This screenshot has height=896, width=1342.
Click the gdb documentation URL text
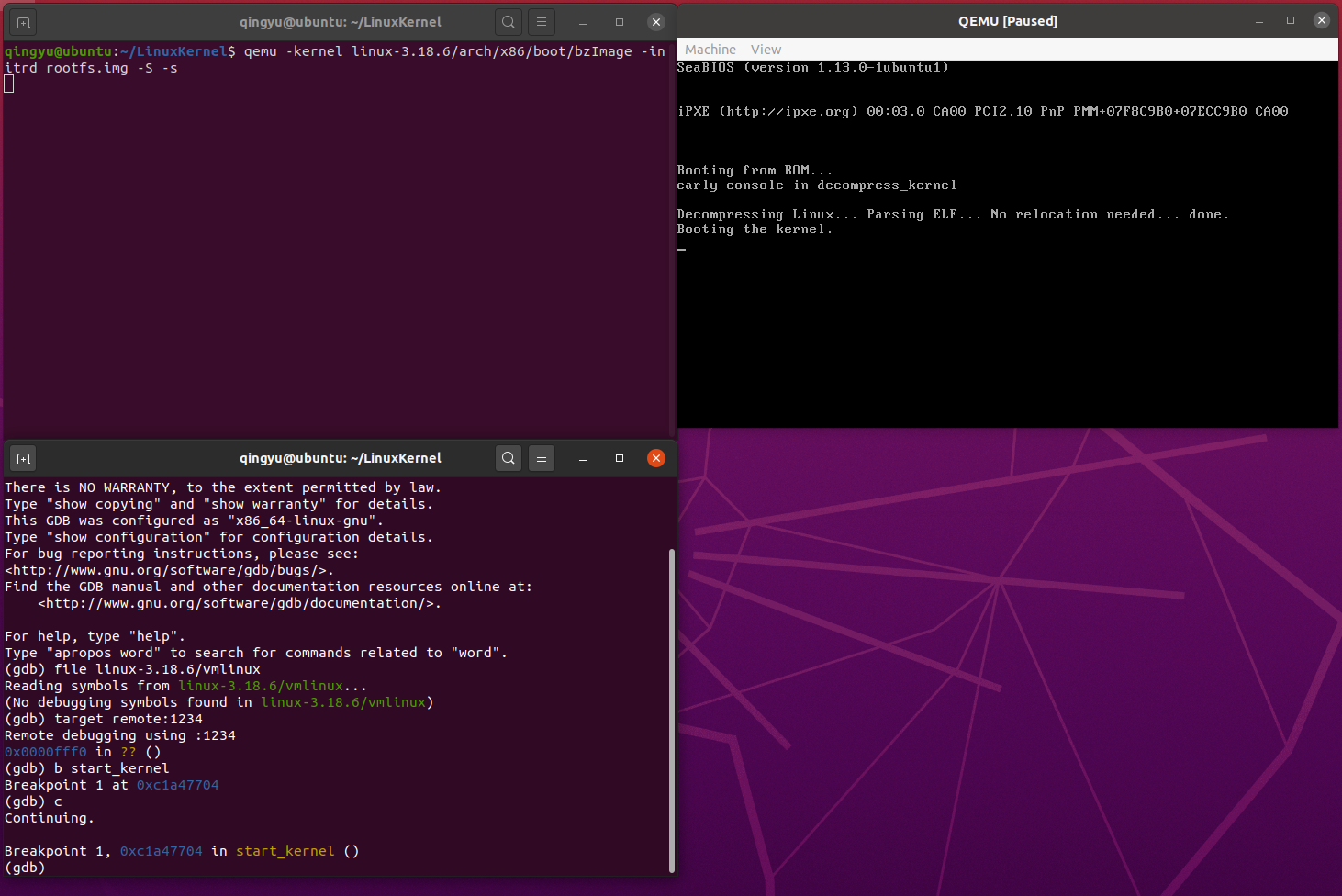tap(240, 603)
